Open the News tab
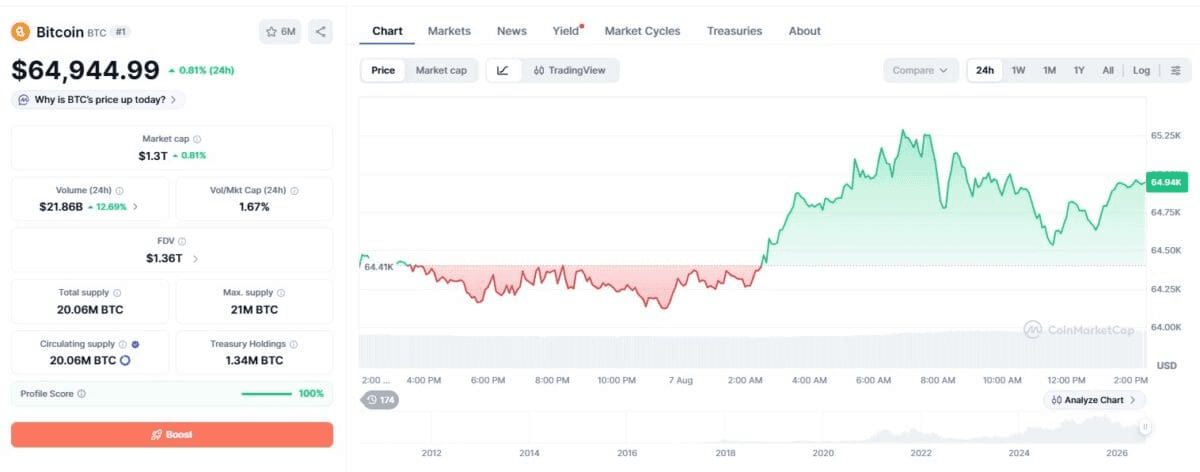This screenshot has height=472, width=1200. [512, 31]
